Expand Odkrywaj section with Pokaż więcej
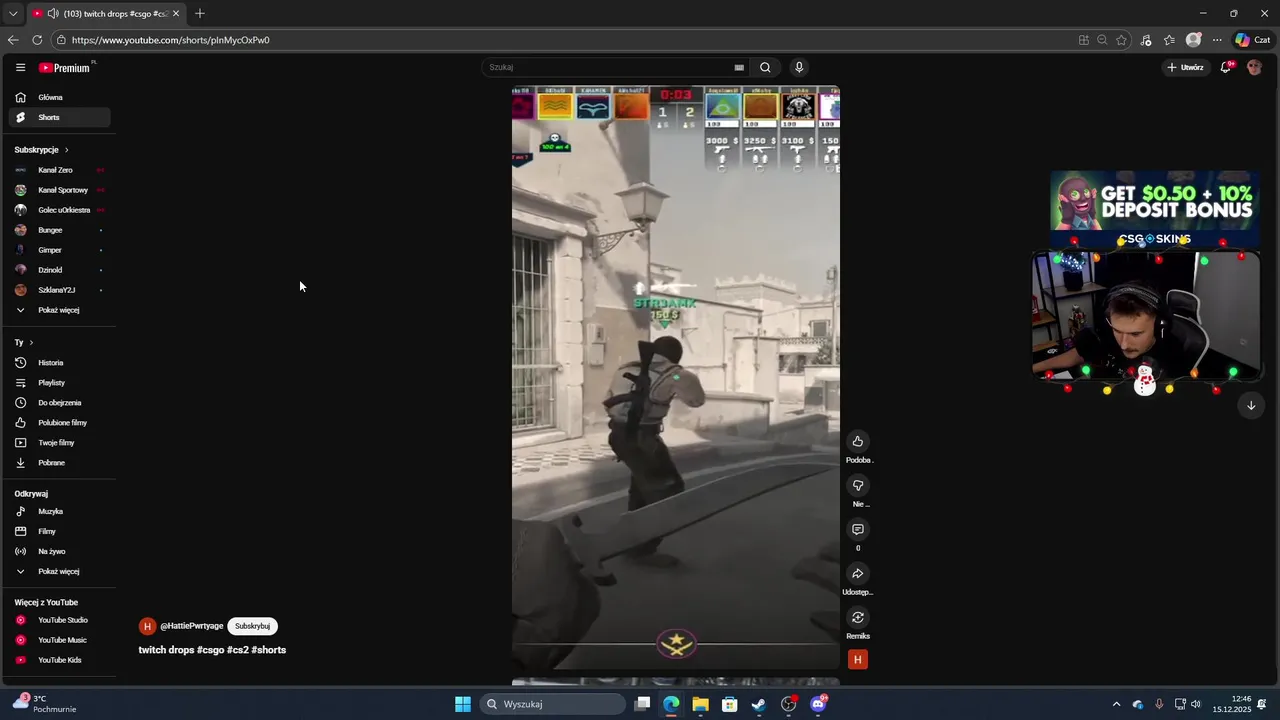 click(60, 571)
